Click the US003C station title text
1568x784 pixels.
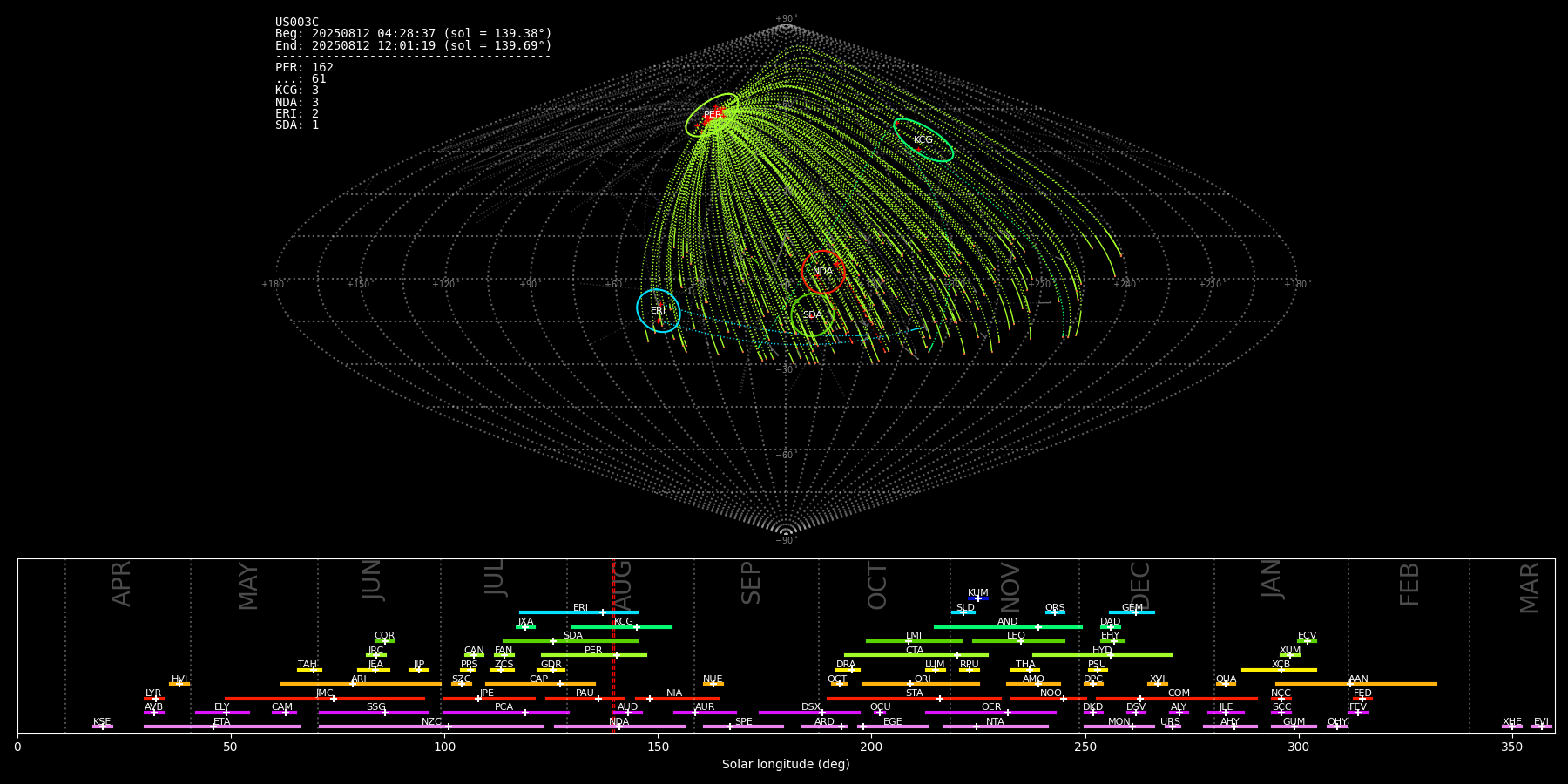(x=297, y=23)
